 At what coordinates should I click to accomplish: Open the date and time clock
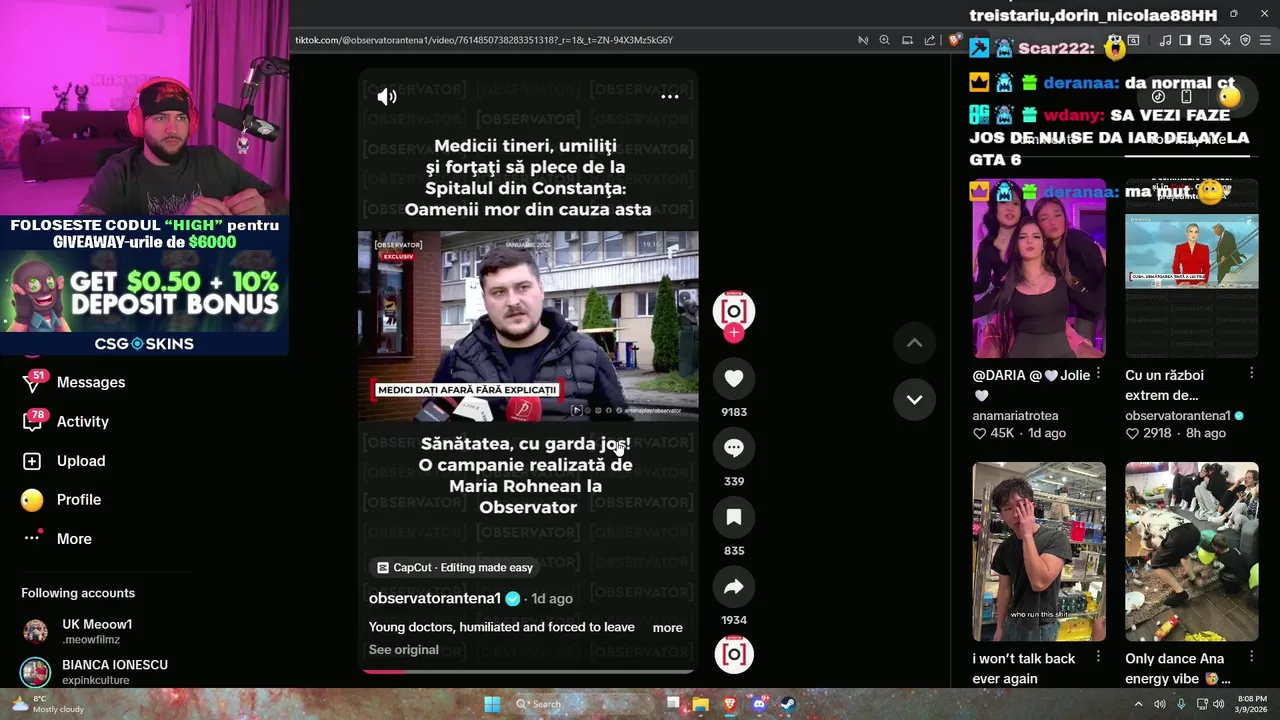tap(1253, 704)
